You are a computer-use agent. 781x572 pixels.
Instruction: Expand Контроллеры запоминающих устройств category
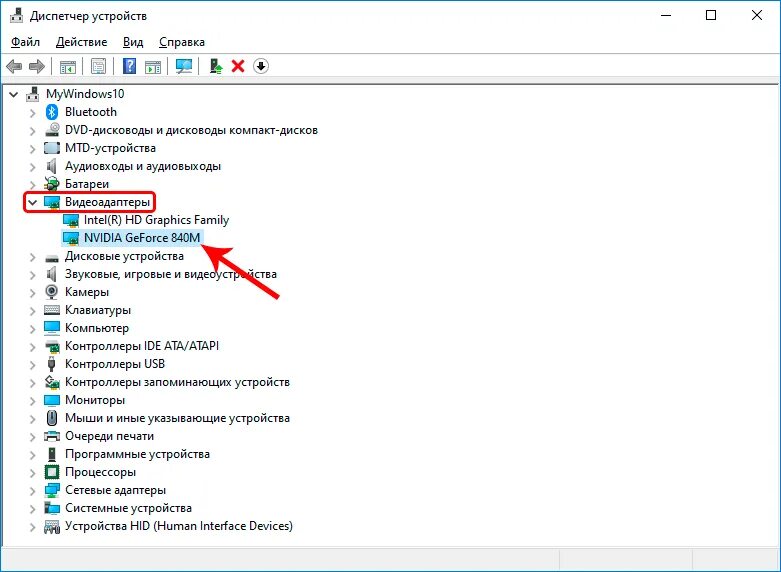click(32, 383)
